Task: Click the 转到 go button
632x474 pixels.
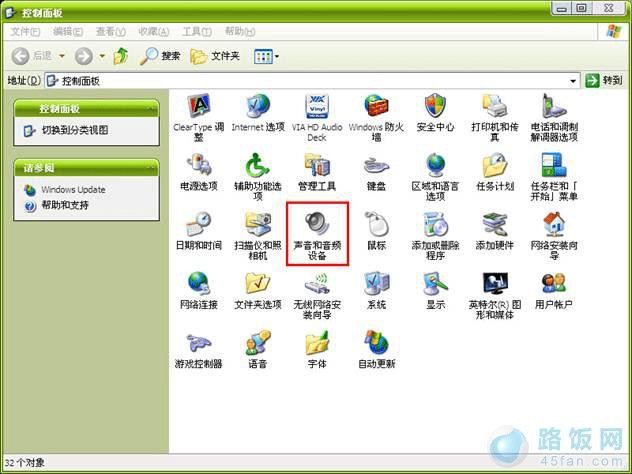Action: pos(603,81)
